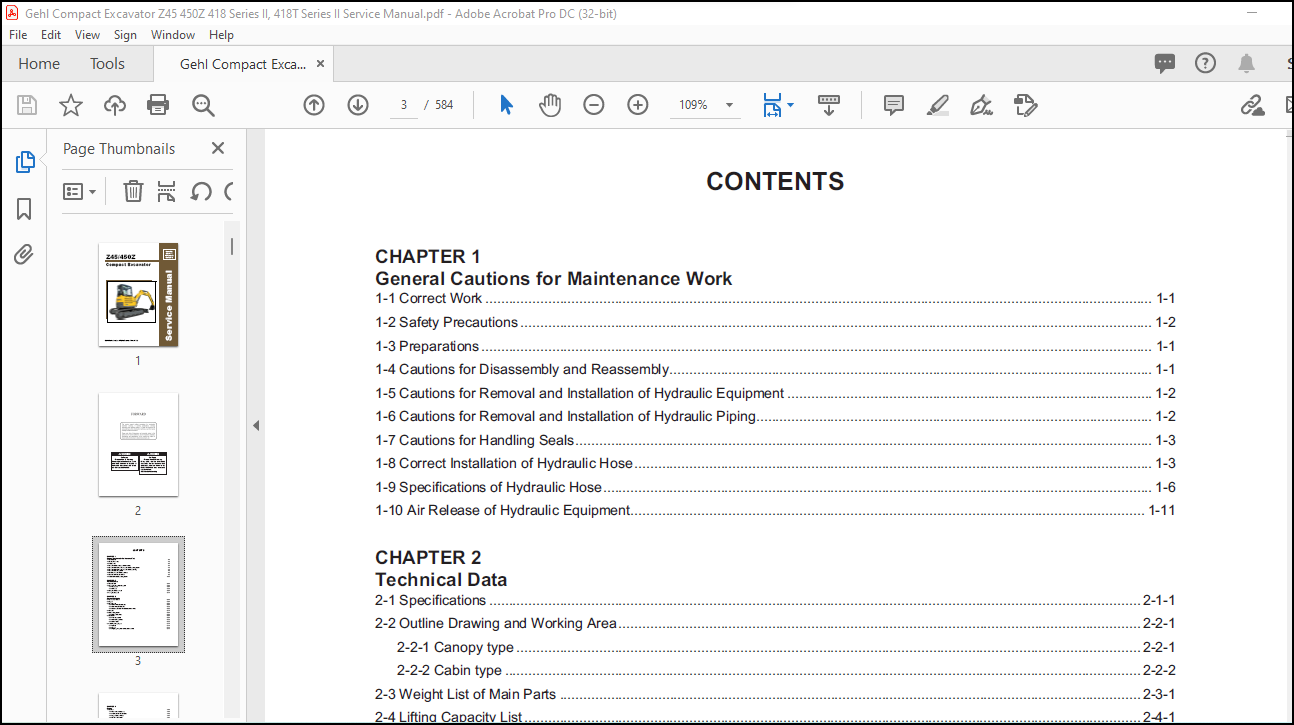Click the 109% zoom value field
Viewport: 1294px width, 725px height.
tap(693, 105)
